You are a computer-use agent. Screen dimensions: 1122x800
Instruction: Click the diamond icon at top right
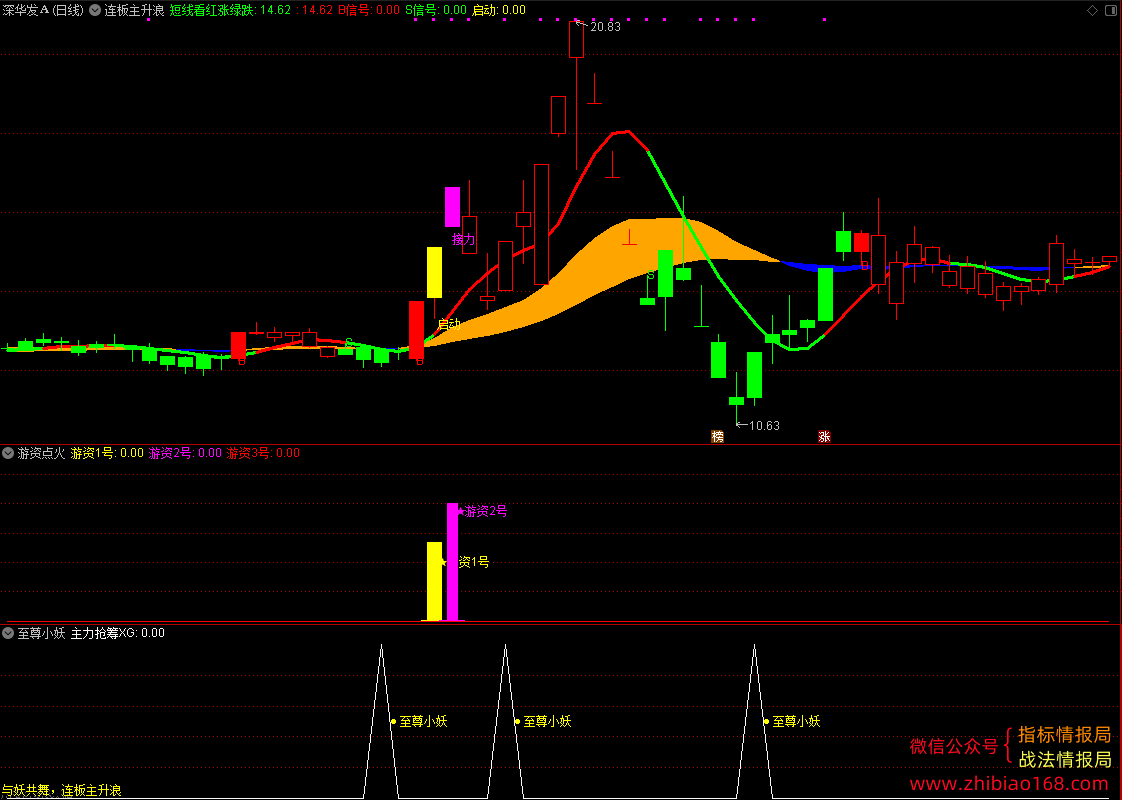[1092, 10]
